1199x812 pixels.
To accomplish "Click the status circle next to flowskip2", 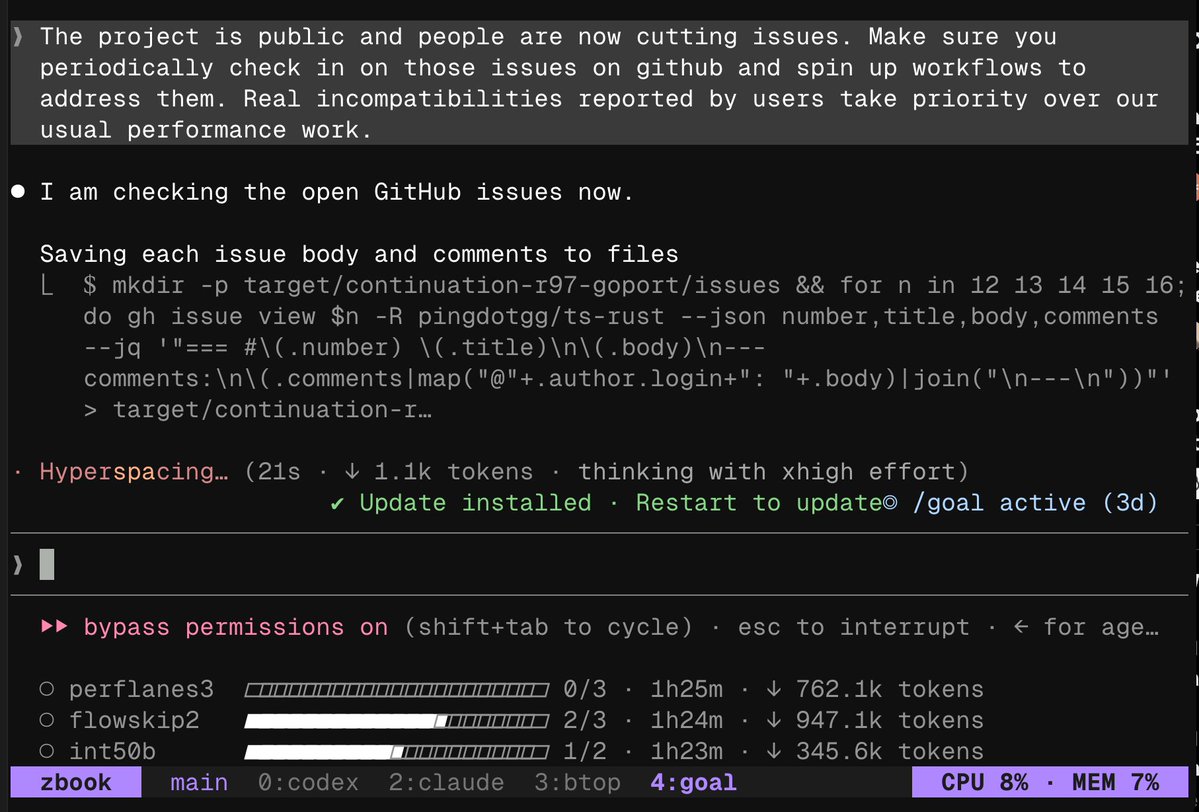I will tap(47, 720).
